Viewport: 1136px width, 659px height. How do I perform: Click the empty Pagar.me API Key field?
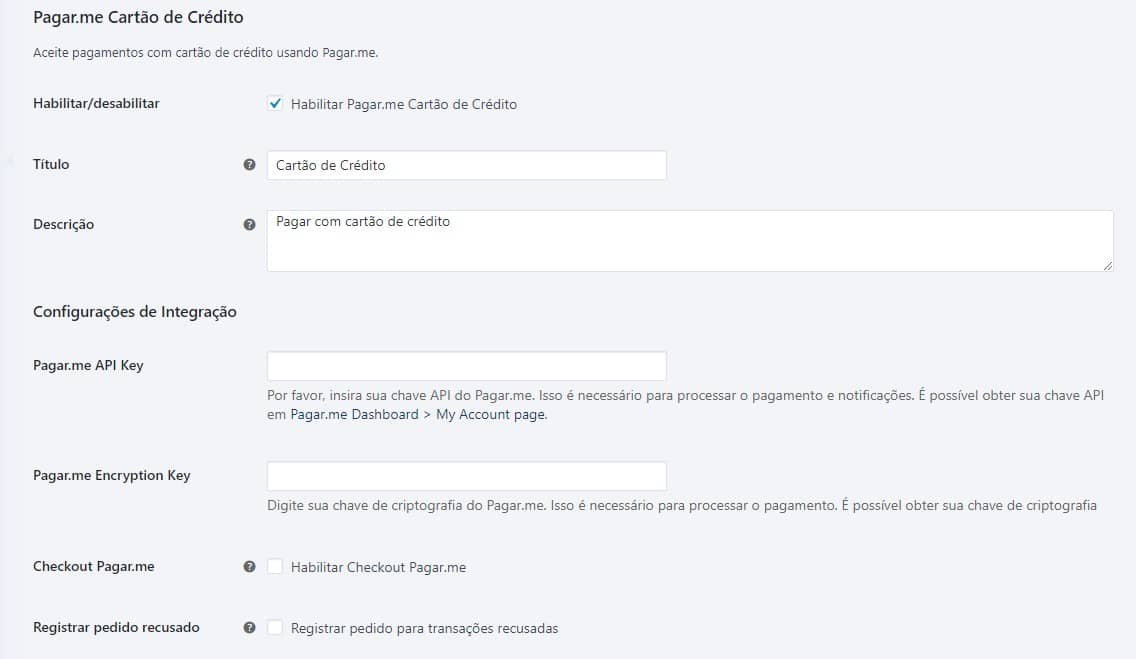(x=467, y=366)
